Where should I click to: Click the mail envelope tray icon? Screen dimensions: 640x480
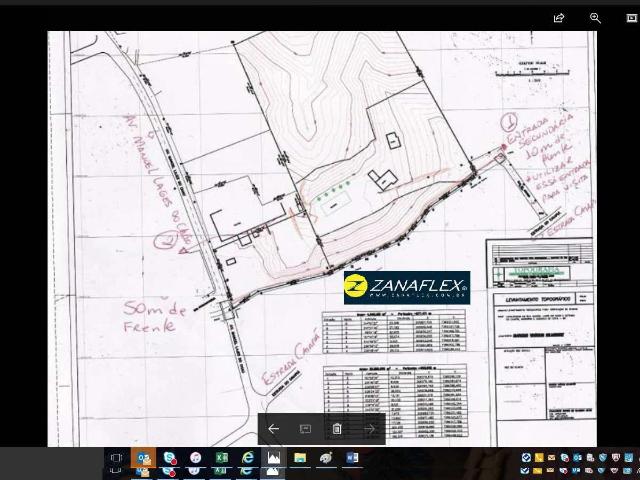(551, 458)
